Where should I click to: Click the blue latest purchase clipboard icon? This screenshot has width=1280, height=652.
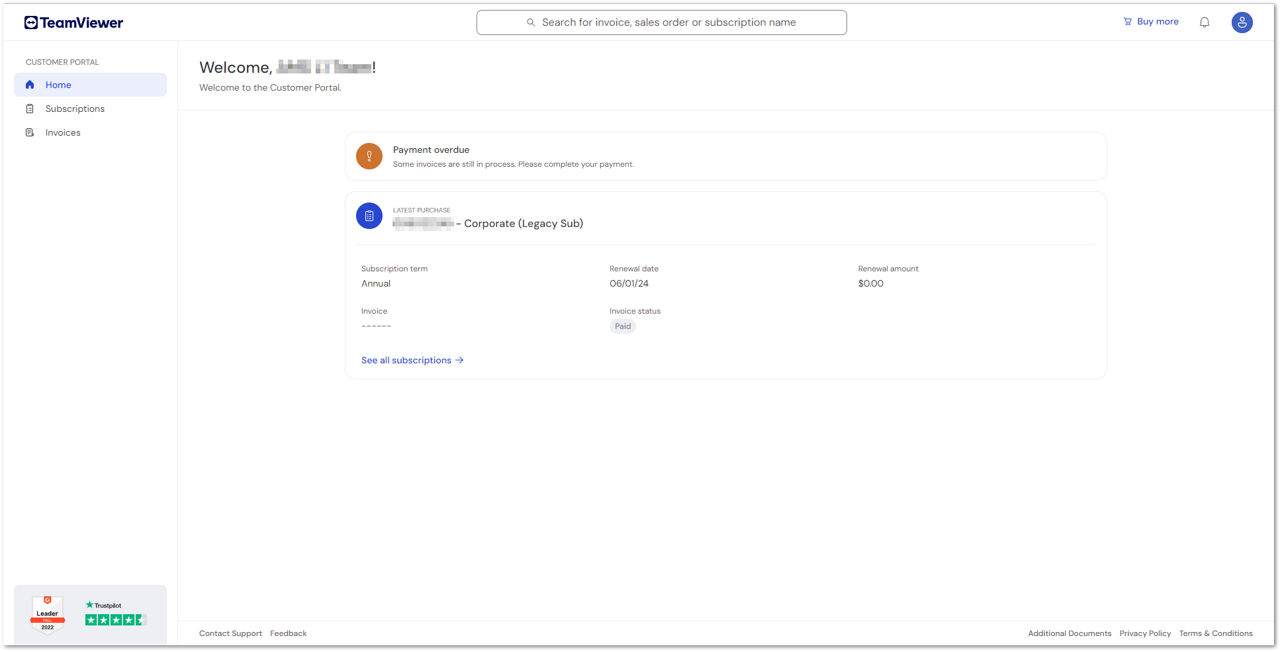[369, 216]
